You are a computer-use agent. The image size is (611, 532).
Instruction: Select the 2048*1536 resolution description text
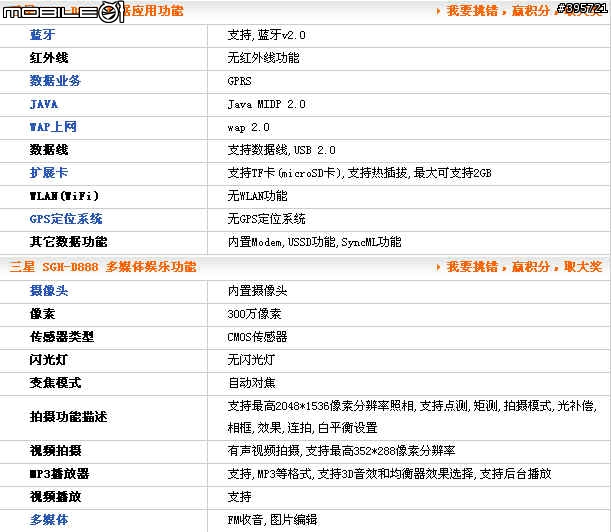[x=412, y=417]
